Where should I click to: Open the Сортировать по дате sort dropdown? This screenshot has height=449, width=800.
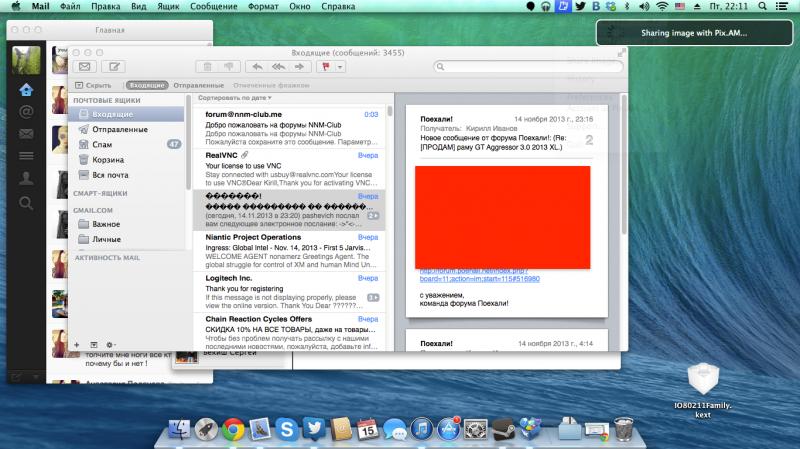click(x=235, y=97)
